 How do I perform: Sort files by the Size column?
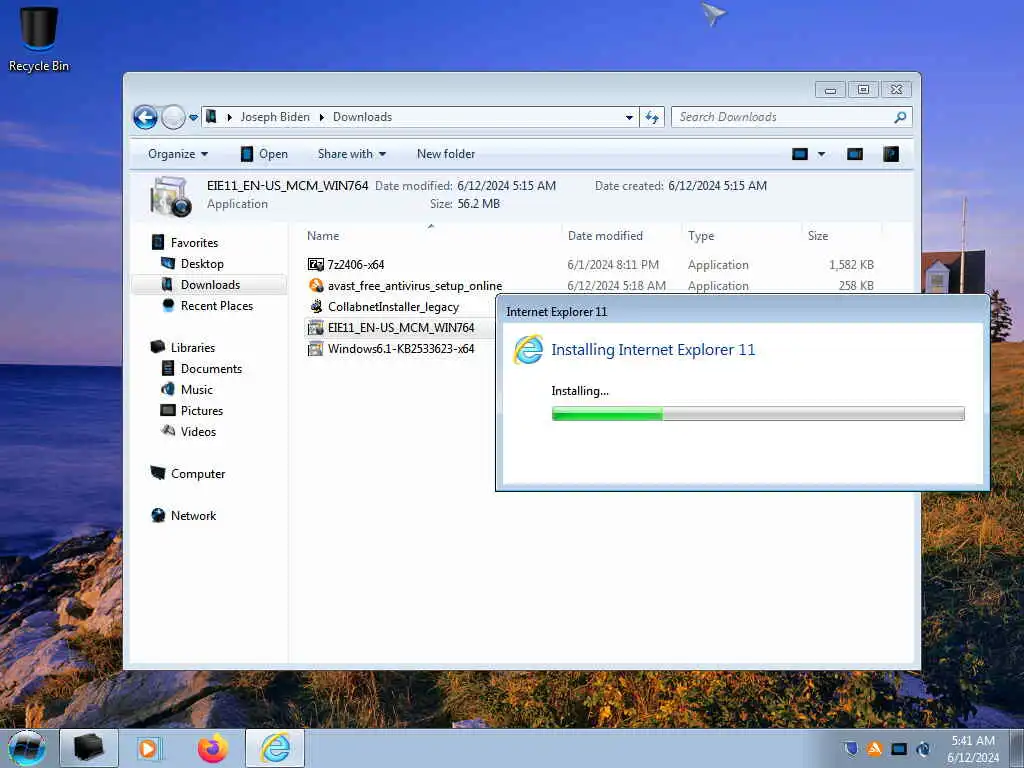818,236
